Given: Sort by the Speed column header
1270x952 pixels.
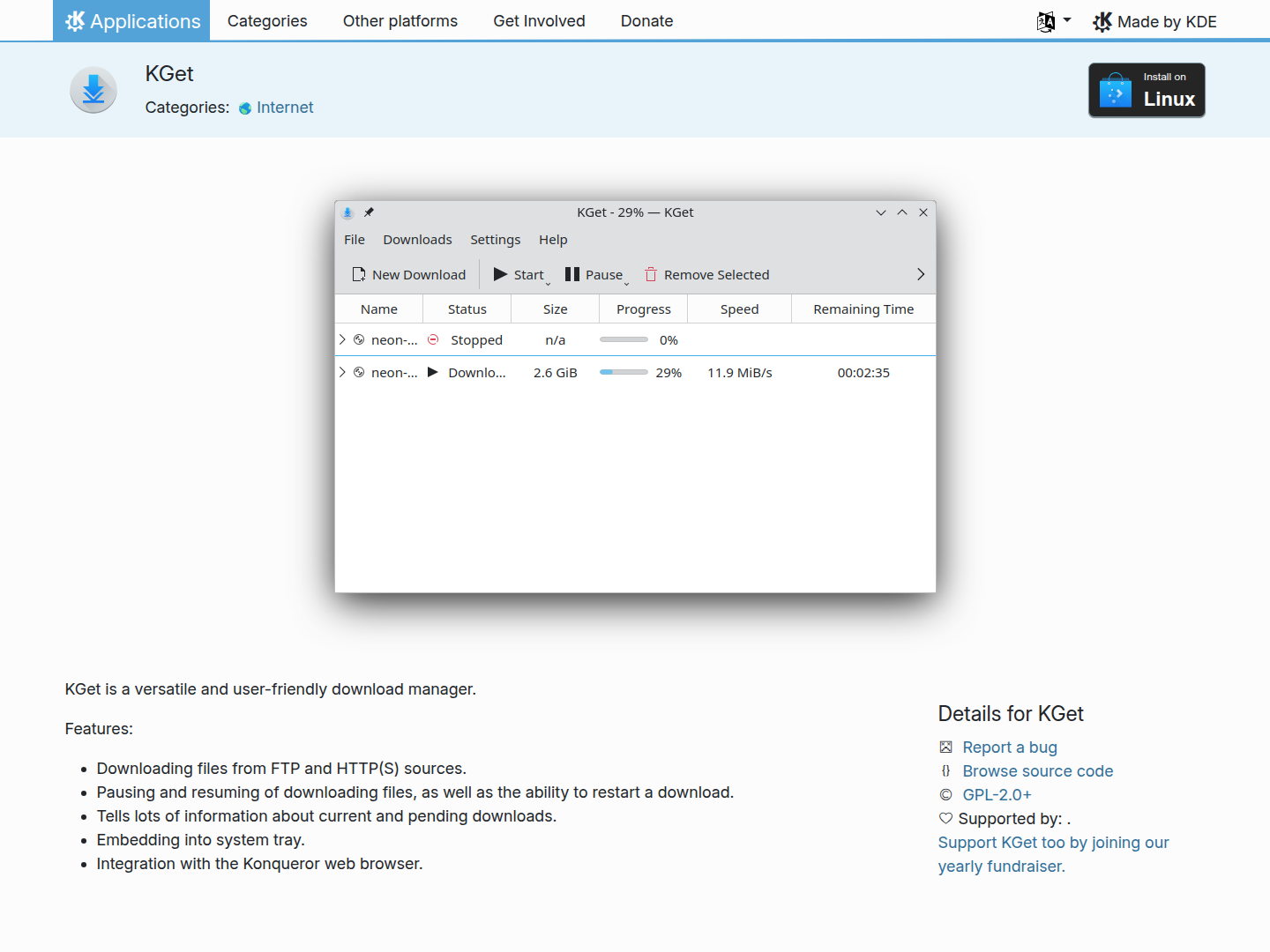Looking at the screenshot, I should pyautogui.click(x=739, y=309).
